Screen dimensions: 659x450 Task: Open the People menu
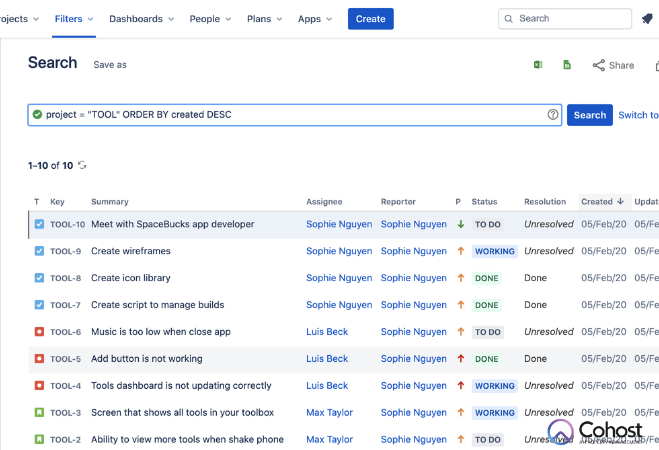210,18
